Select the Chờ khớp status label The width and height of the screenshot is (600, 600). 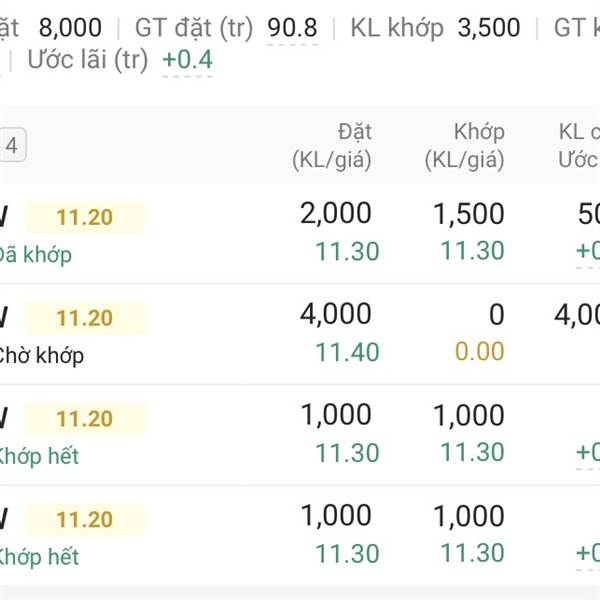pyautogui.click(x=40, y=356)
